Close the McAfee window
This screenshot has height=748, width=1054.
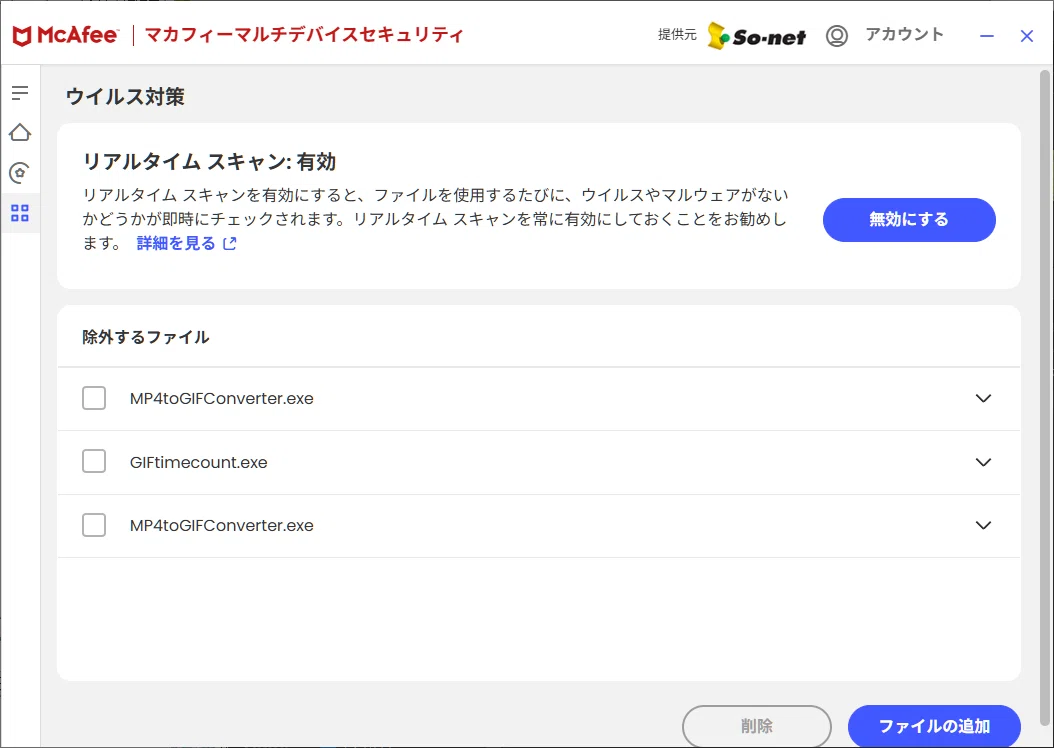[1026, 36]
